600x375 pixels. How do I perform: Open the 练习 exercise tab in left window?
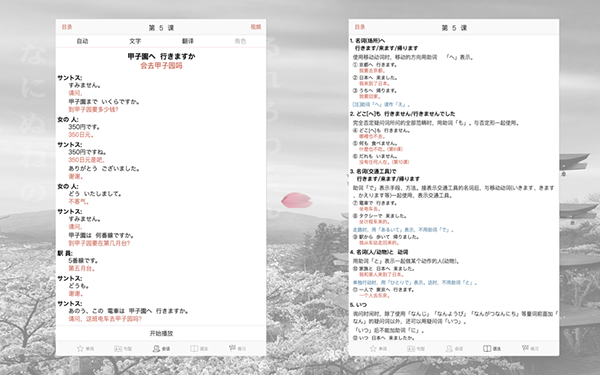coord(237,348)
